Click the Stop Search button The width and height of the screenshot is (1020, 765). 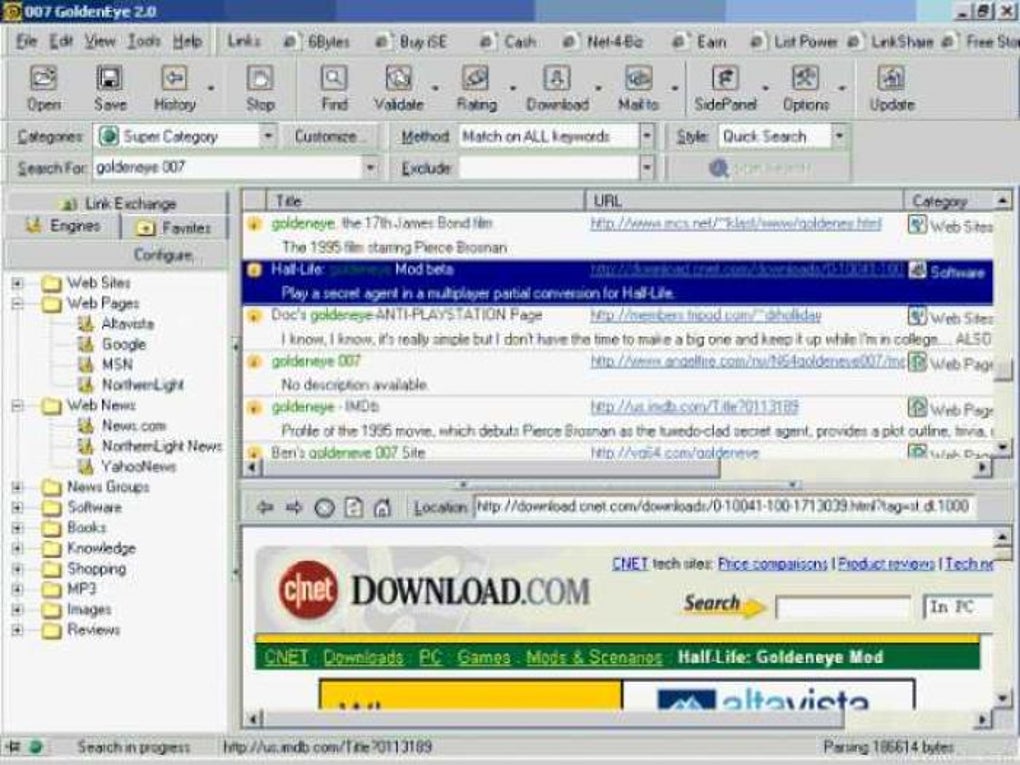click(x=759, y=168)
